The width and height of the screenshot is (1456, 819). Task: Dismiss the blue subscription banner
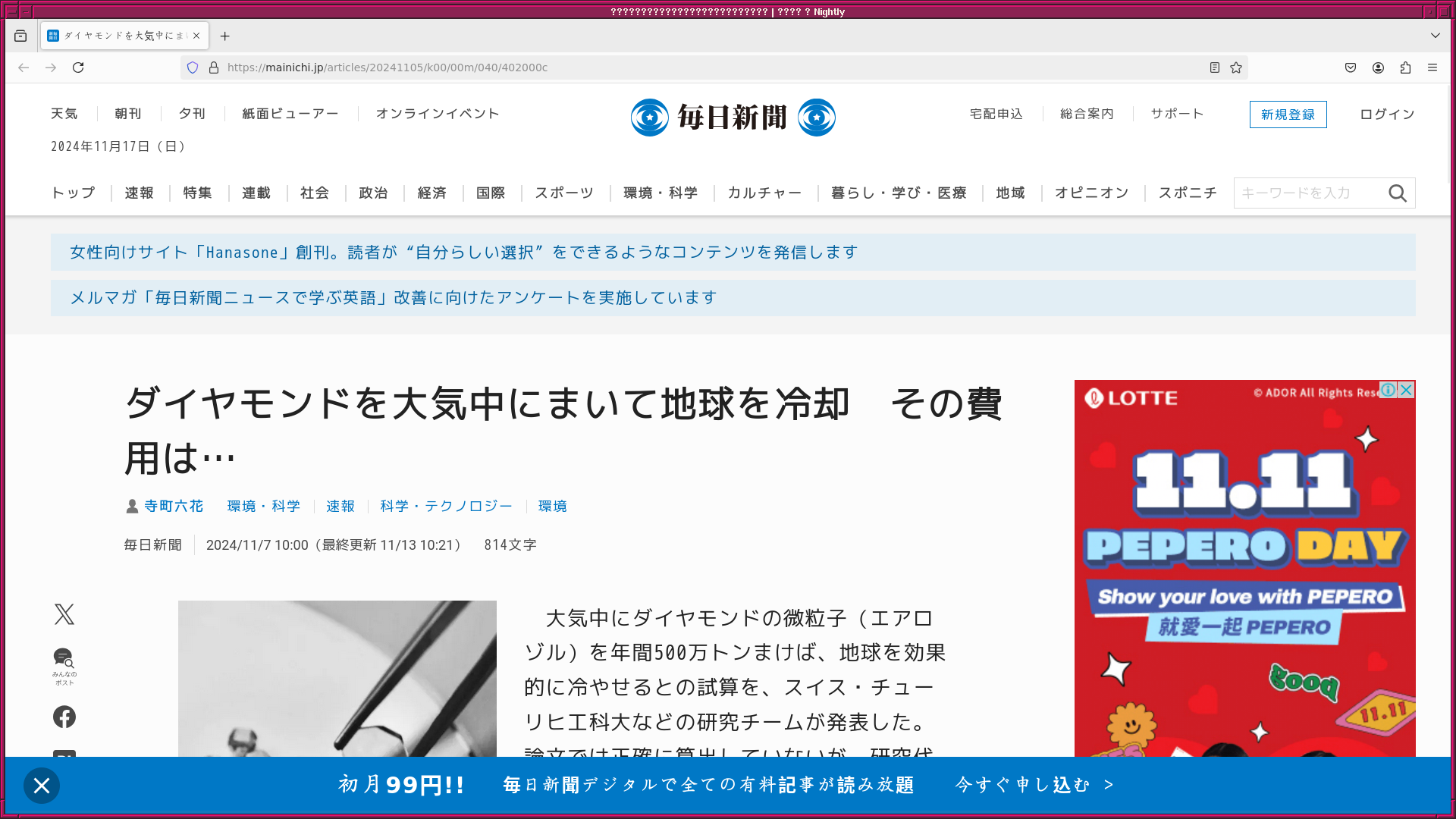point(42,786)
